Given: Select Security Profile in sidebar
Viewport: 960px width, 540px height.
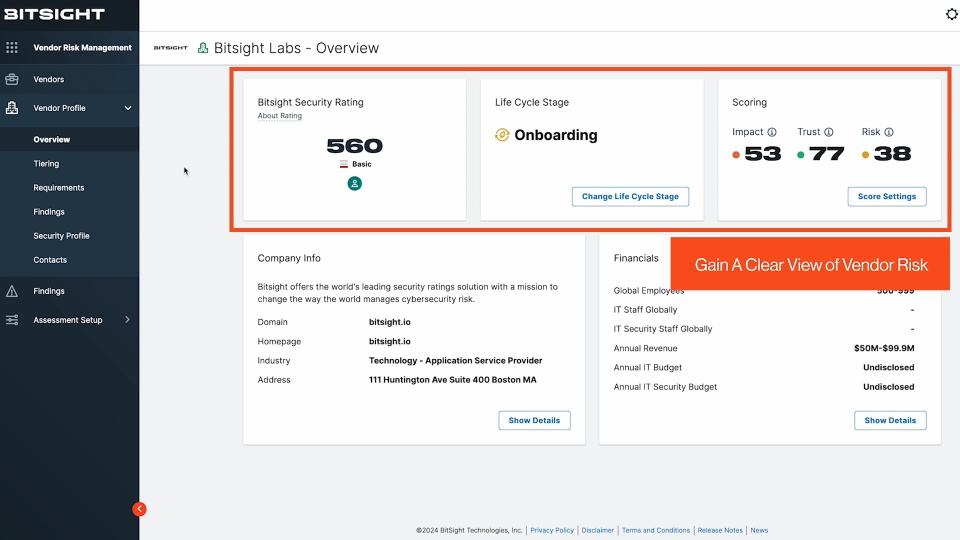Looking at the screenshot, I should click(61, 236).
